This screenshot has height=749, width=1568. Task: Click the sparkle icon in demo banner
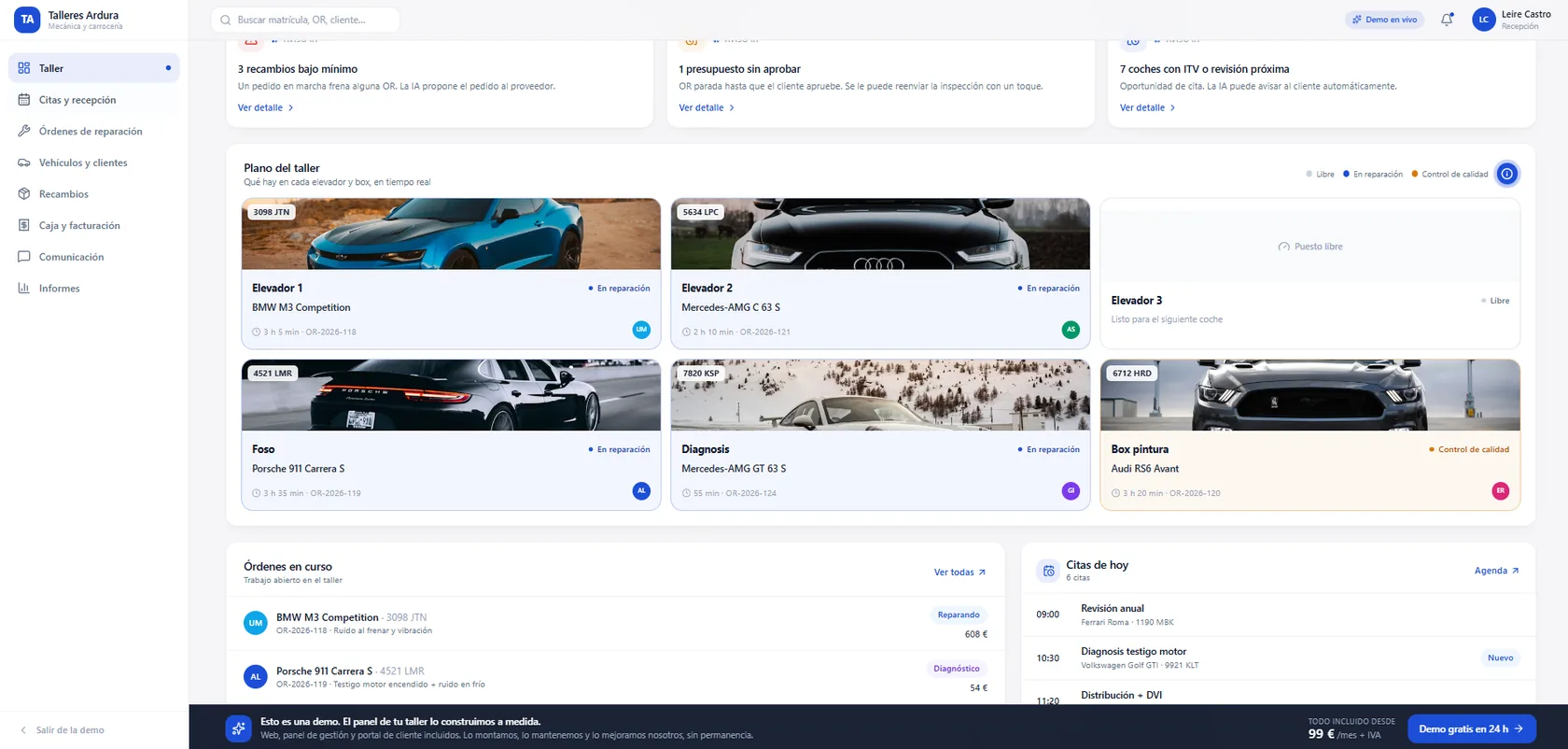tap(238, 728)
